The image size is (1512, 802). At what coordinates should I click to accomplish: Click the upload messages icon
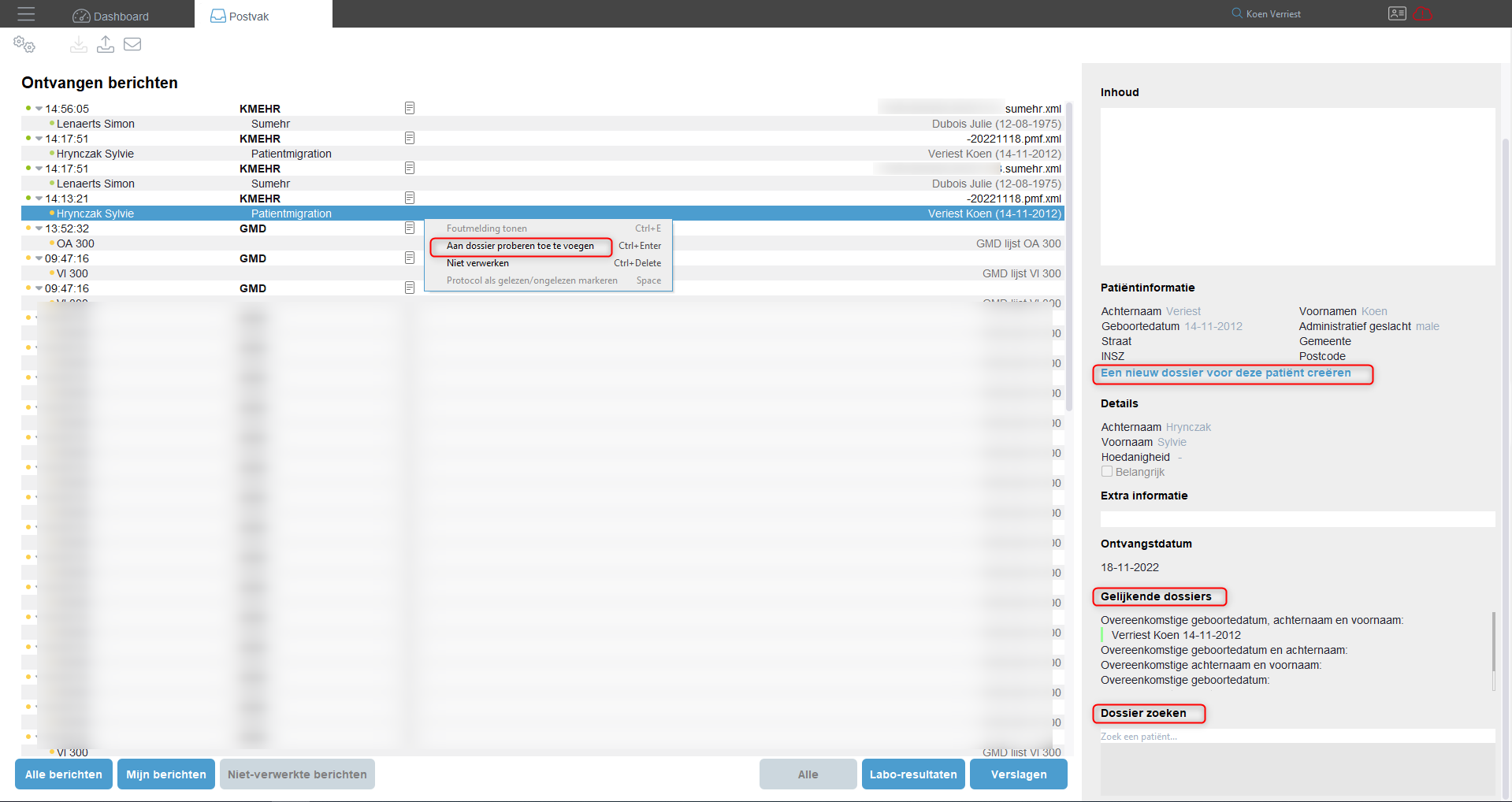(x=106, y=45)
